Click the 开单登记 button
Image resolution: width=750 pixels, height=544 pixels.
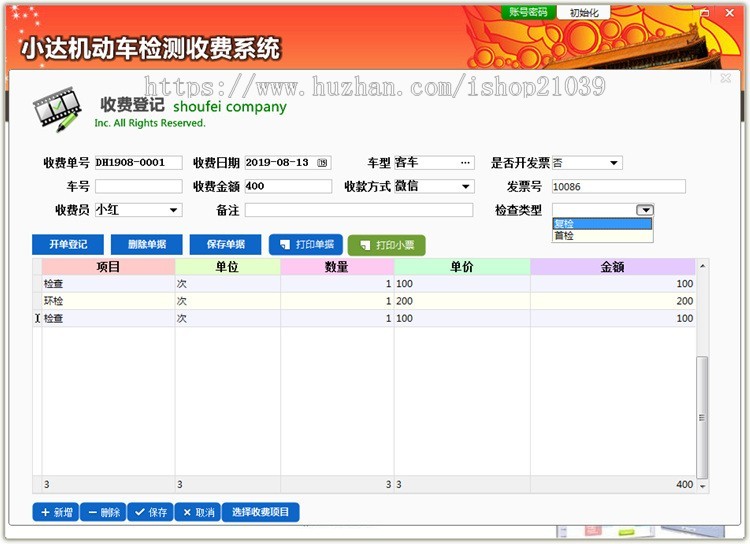click(x=68, y=244)
